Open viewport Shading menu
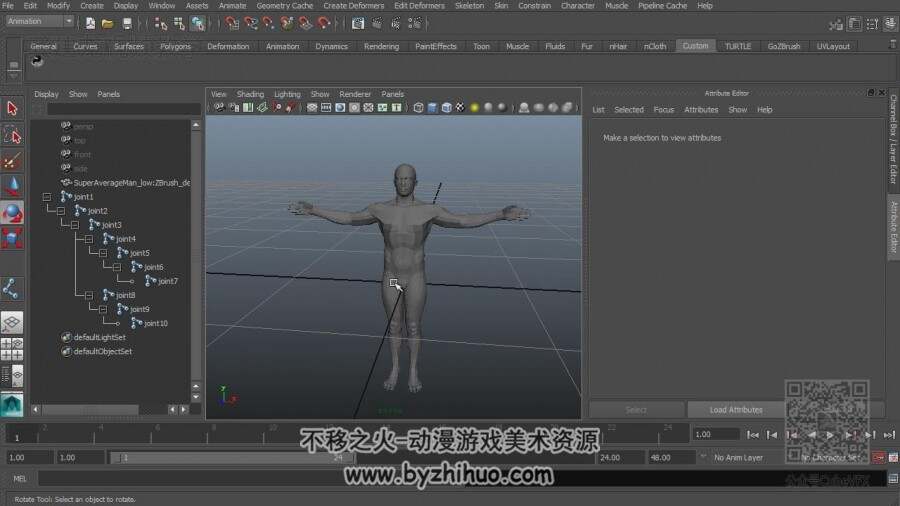This screenshot has width=900, height=506. [250, 94]
